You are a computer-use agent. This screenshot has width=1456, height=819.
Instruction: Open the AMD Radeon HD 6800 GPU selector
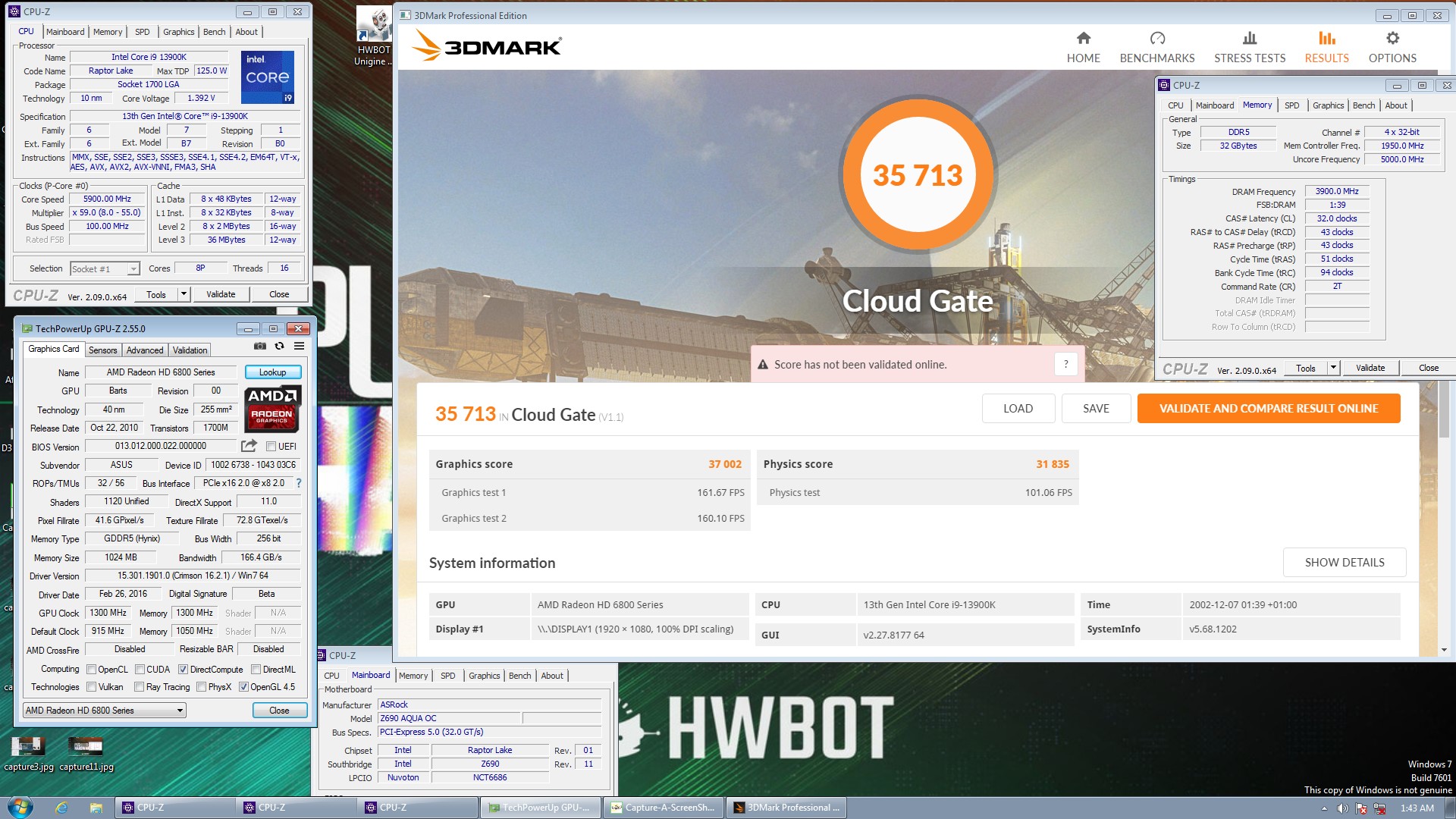(105, 710)
